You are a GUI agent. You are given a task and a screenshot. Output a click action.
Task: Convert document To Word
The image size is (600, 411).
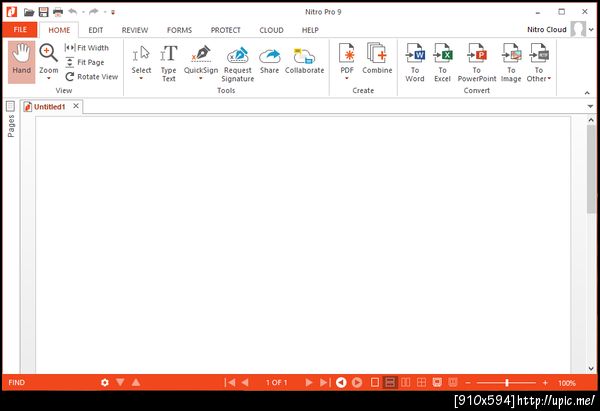click(415, 62)
